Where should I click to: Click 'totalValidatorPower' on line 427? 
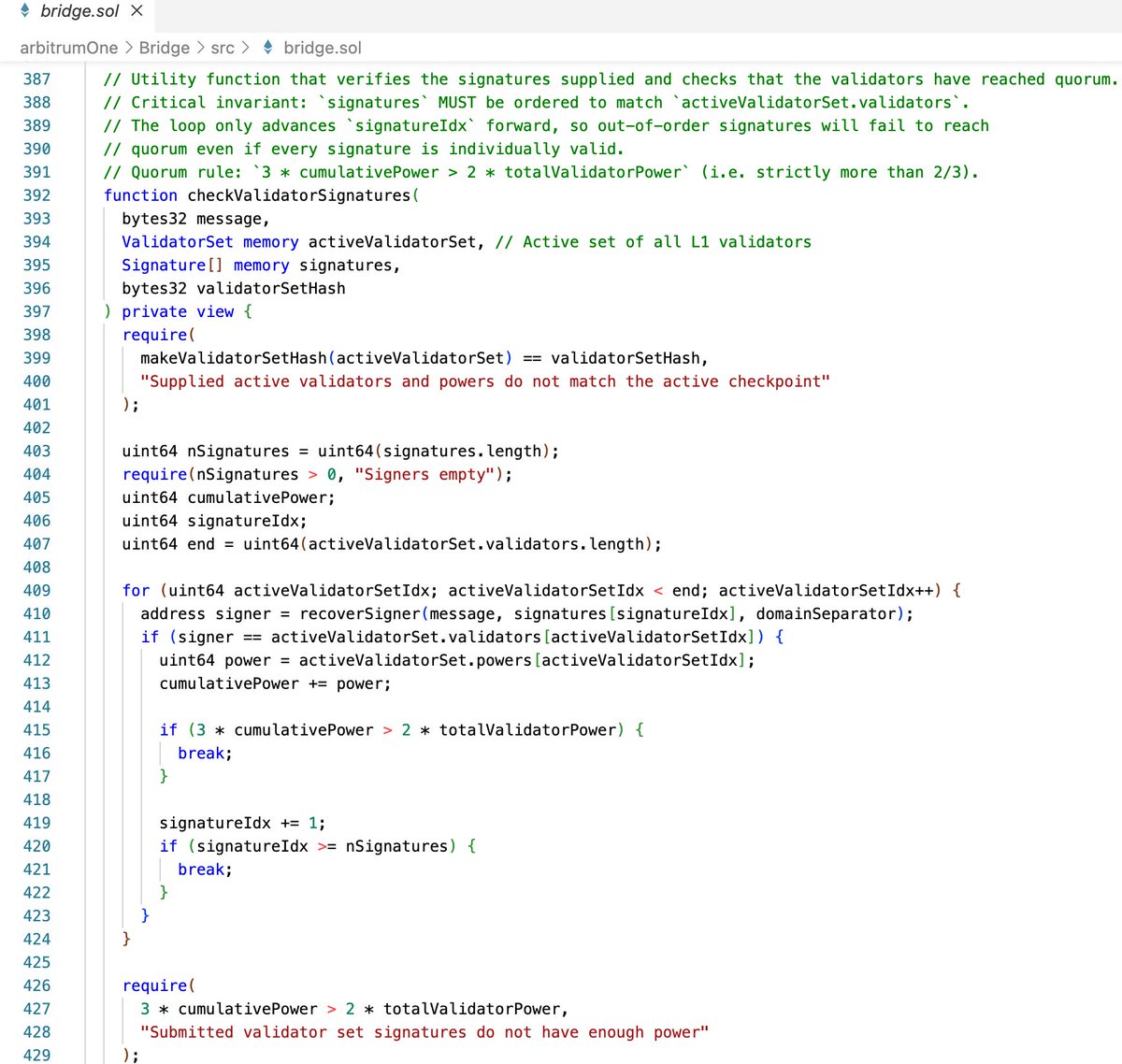tap(472, 1009)
